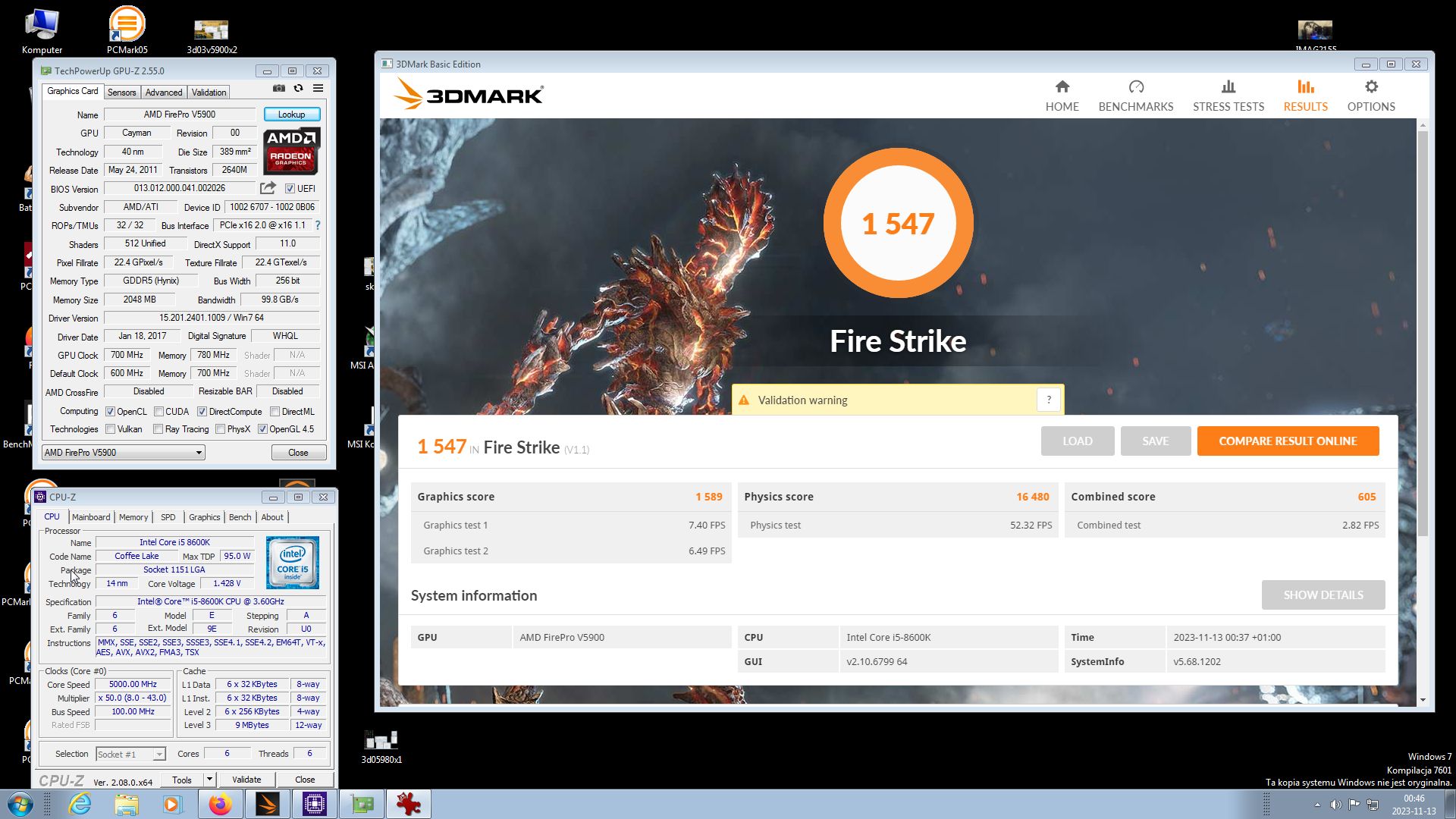Click the RESULTS tab in 3DMark

[1305, 96]
